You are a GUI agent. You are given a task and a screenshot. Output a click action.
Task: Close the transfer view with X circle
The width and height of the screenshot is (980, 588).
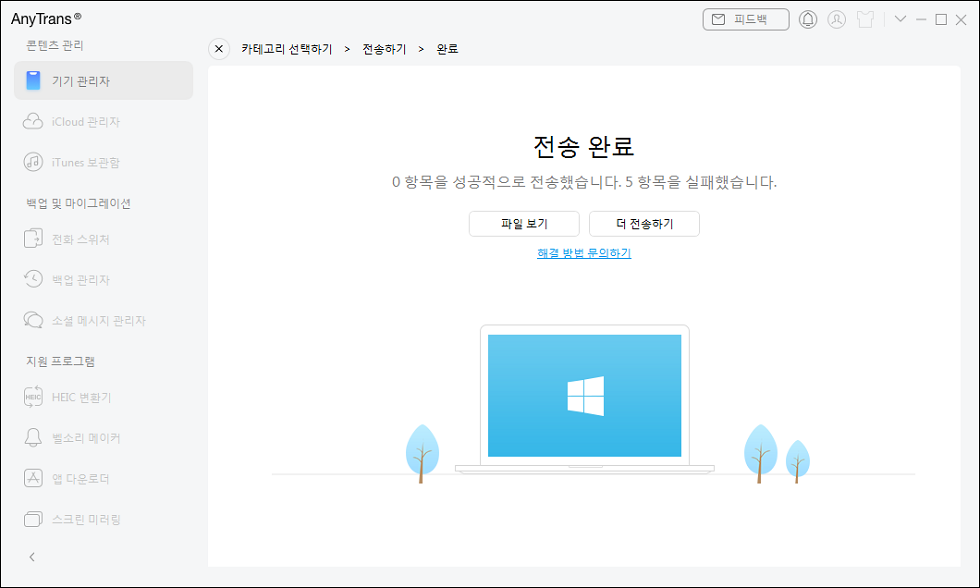pos(219,49)
